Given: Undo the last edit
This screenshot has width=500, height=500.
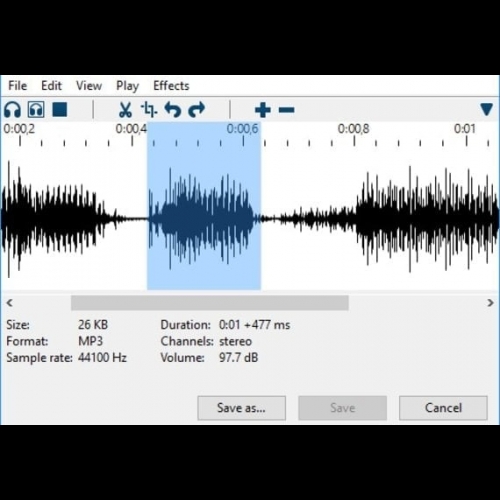Looking at the screenshot, I should pyautogui.click(x=173, y=110).
